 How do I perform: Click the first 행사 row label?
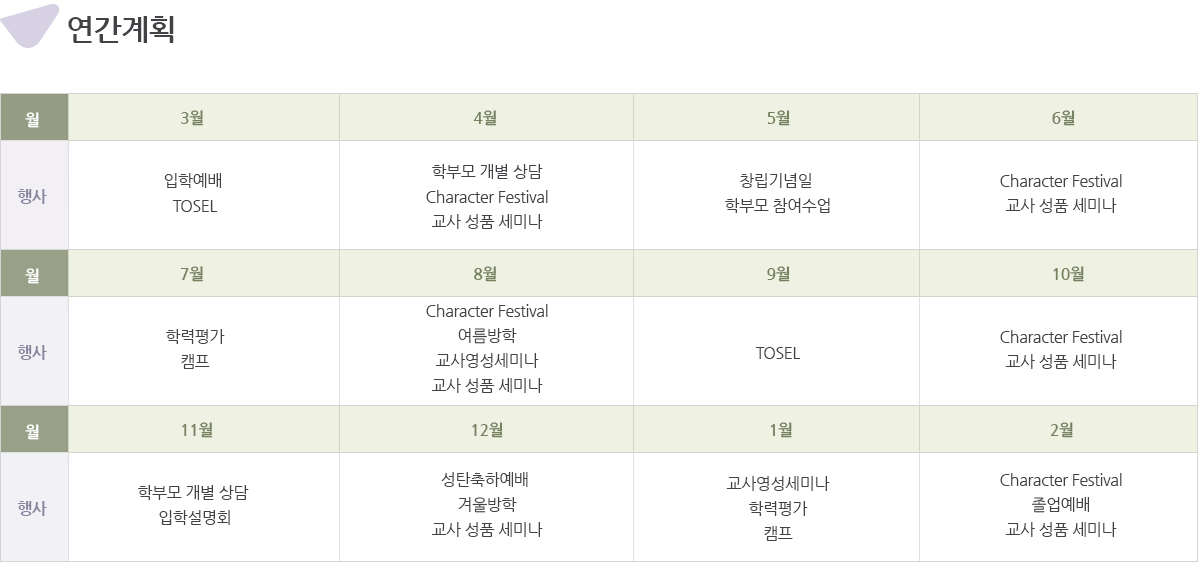click(x=33, y=196)
